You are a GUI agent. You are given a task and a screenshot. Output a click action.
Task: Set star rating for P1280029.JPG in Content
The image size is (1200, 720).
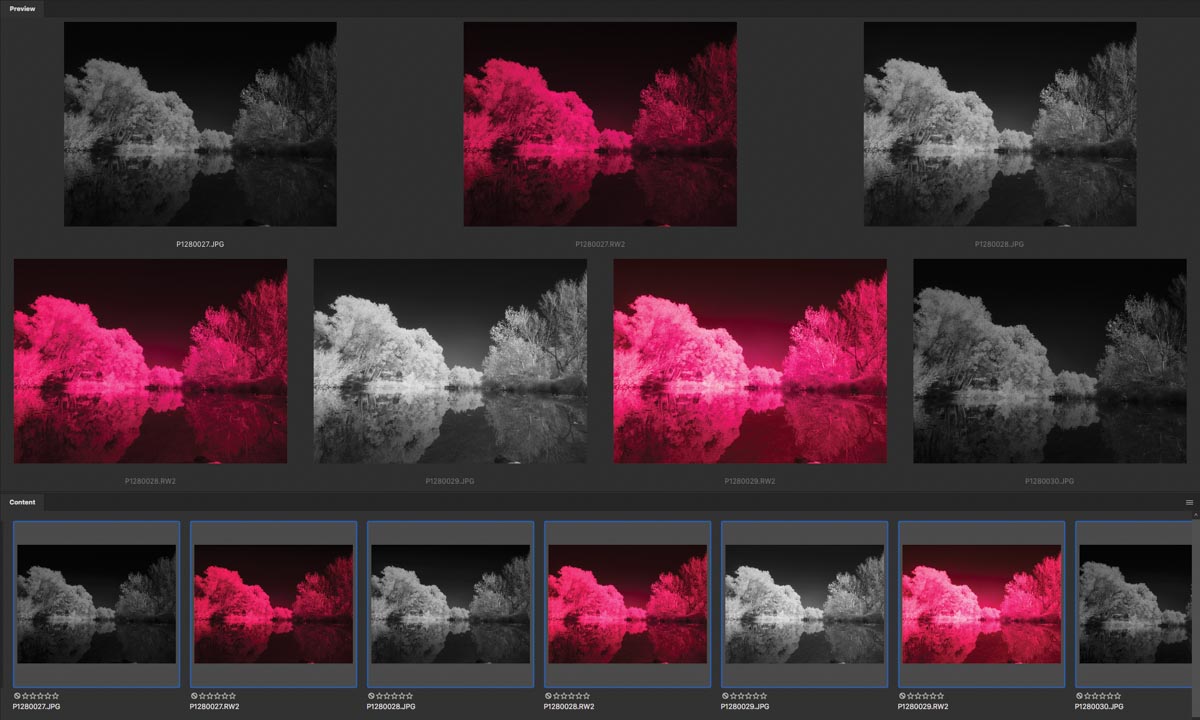pos(749,696)
